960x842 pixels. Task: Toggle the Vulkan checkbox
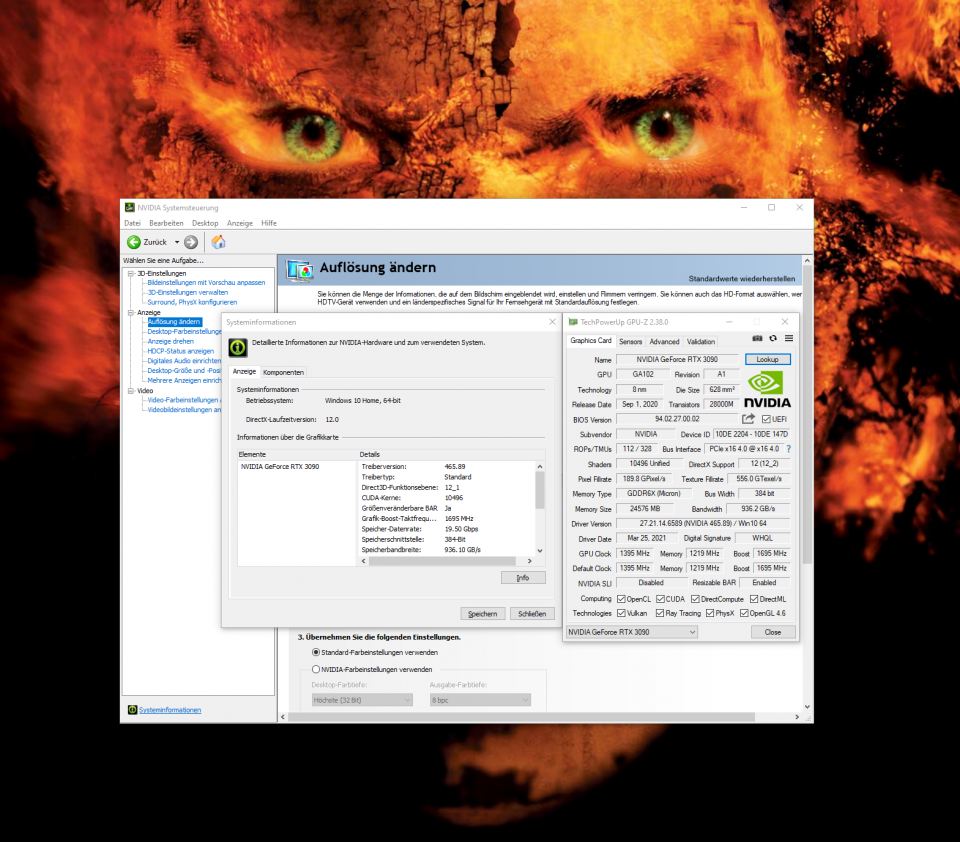(x=621, y=613)
